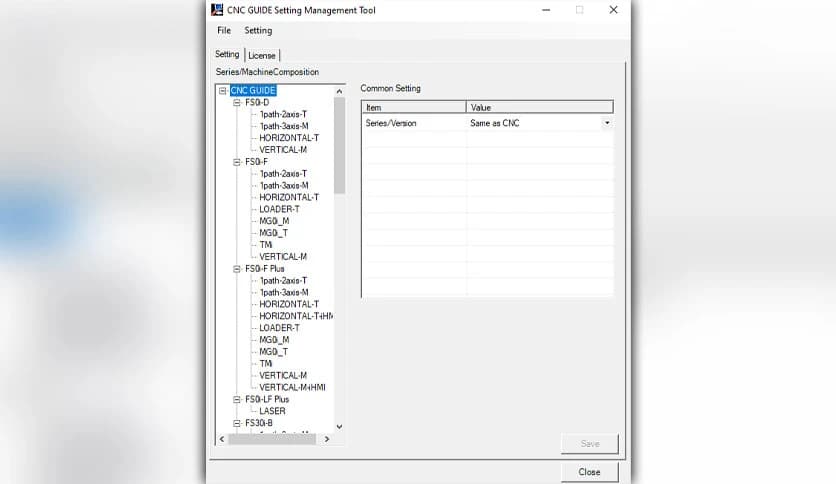Screen dimensions: 836x484
Task: Select MG0i_T under FS0i-F
Action: point(274,233)
